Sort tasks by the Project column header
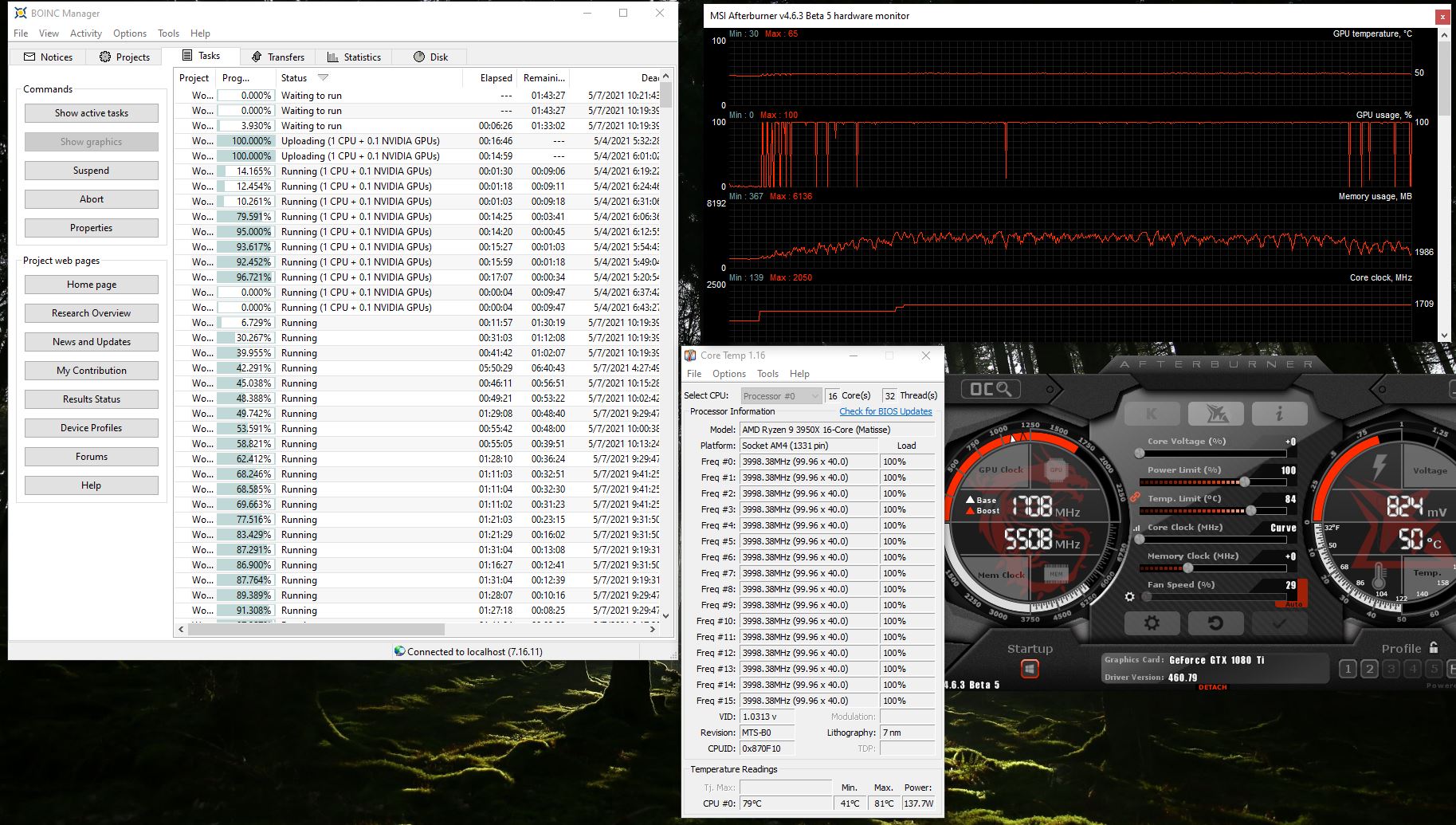 pos(194,77)
